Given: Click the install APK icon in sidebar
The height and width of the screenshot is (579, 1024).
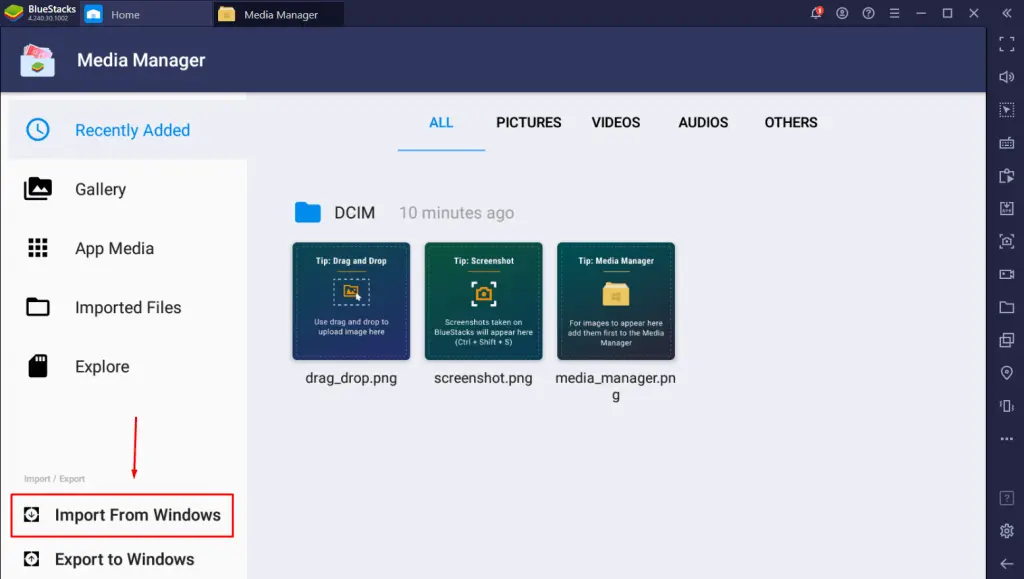Looking at the screenshot, I should click(1006, 208).
